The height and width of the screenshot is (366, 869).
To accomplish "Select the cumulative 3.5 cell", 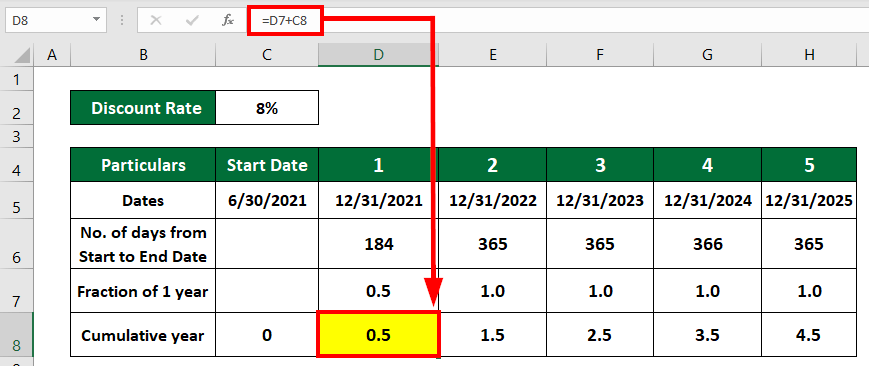I will 707,335.
